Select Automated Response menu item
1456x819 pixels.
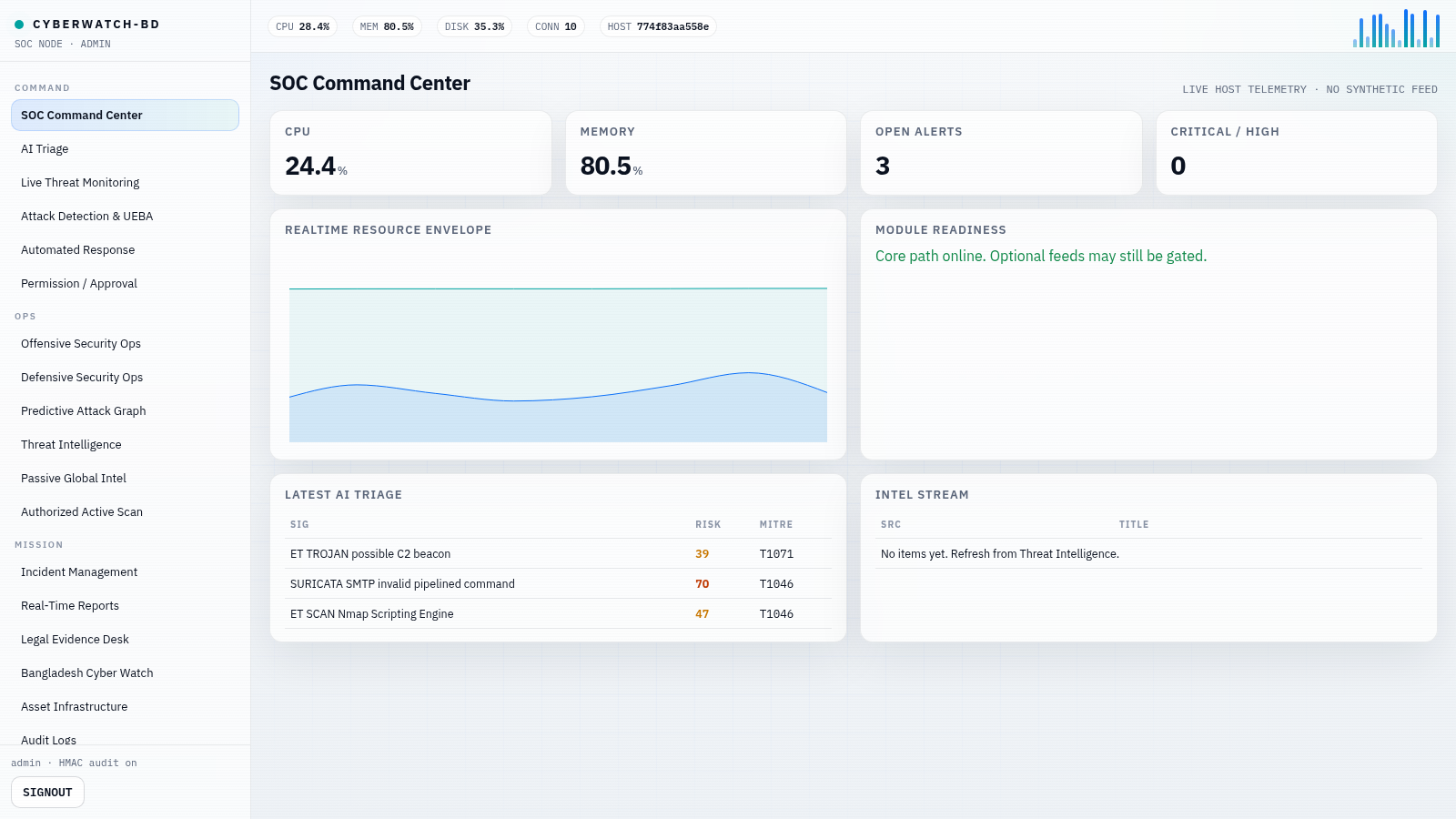click(x=125, y=250)
